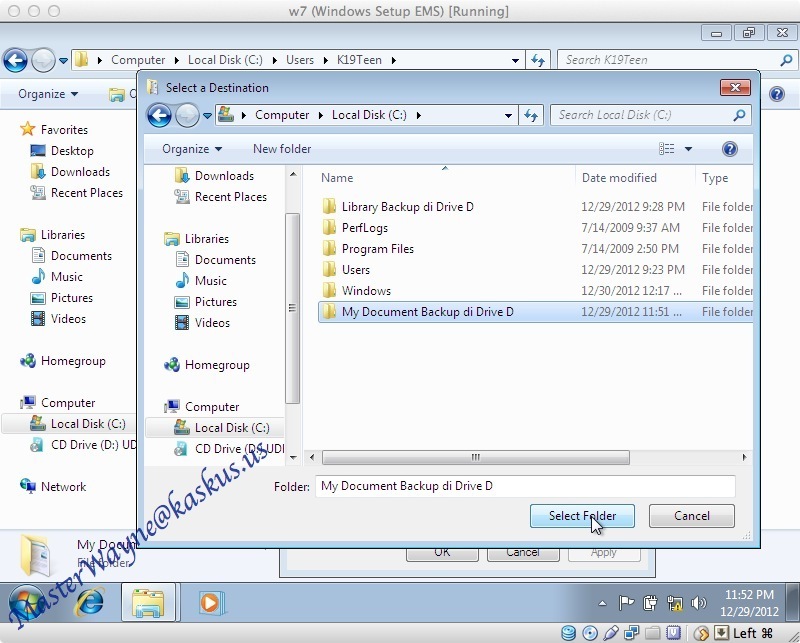Open Organize menu in the Explorer window behind
This screenshot has width=800, height=643.
(48, 94)
